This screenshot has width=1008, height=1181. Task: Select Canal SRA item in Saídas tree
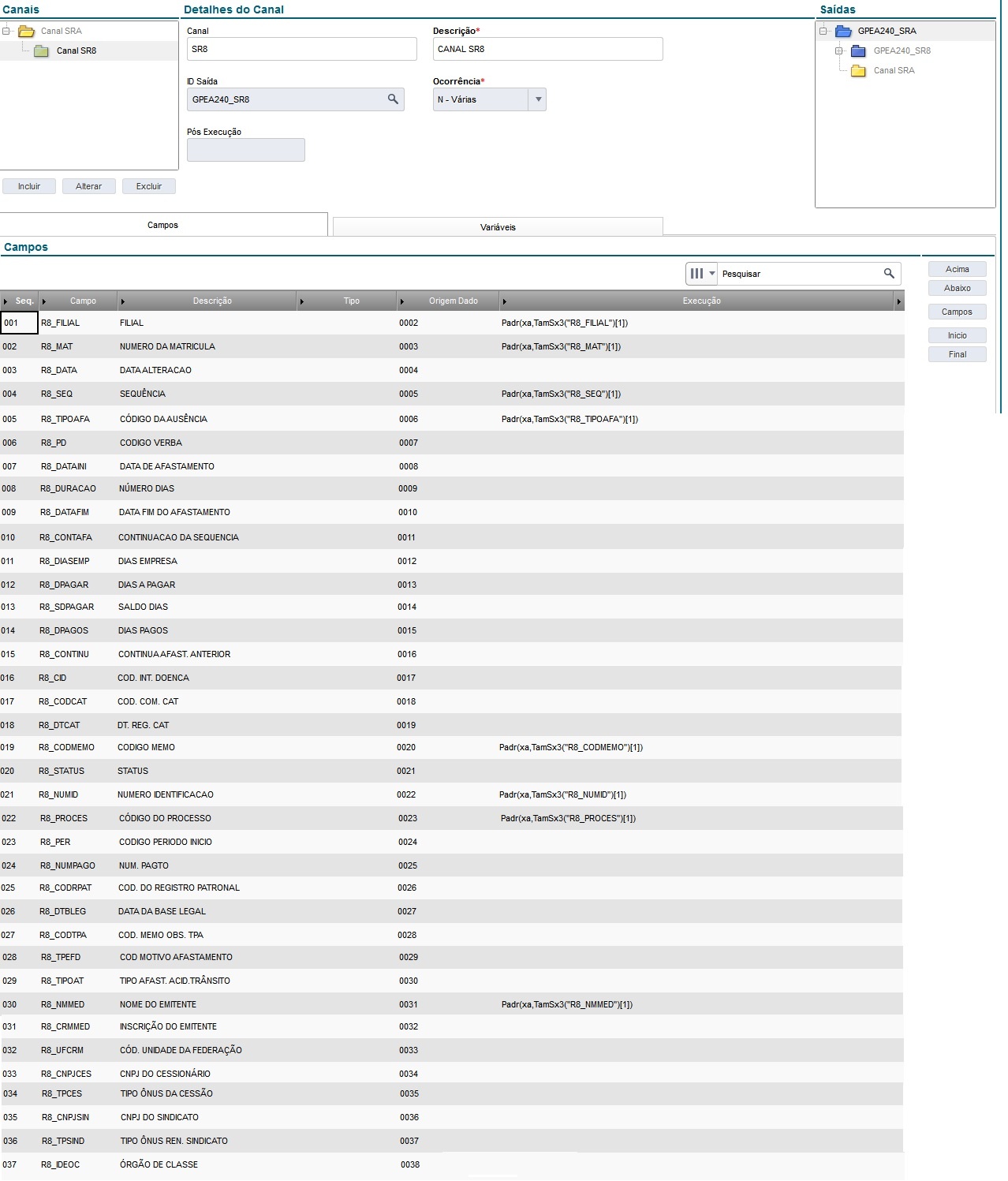tap(894, 71)
